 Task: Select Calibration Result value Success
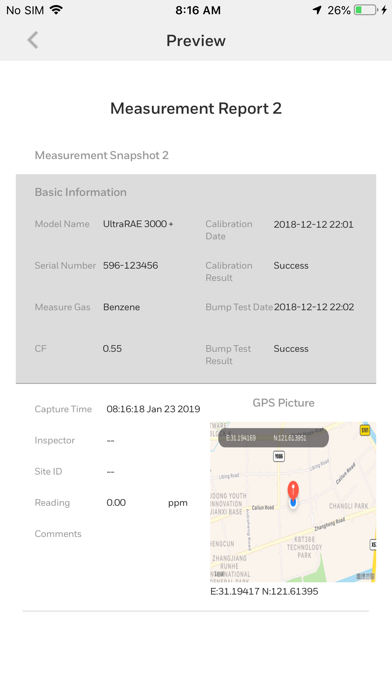click(x=291, y=265)
